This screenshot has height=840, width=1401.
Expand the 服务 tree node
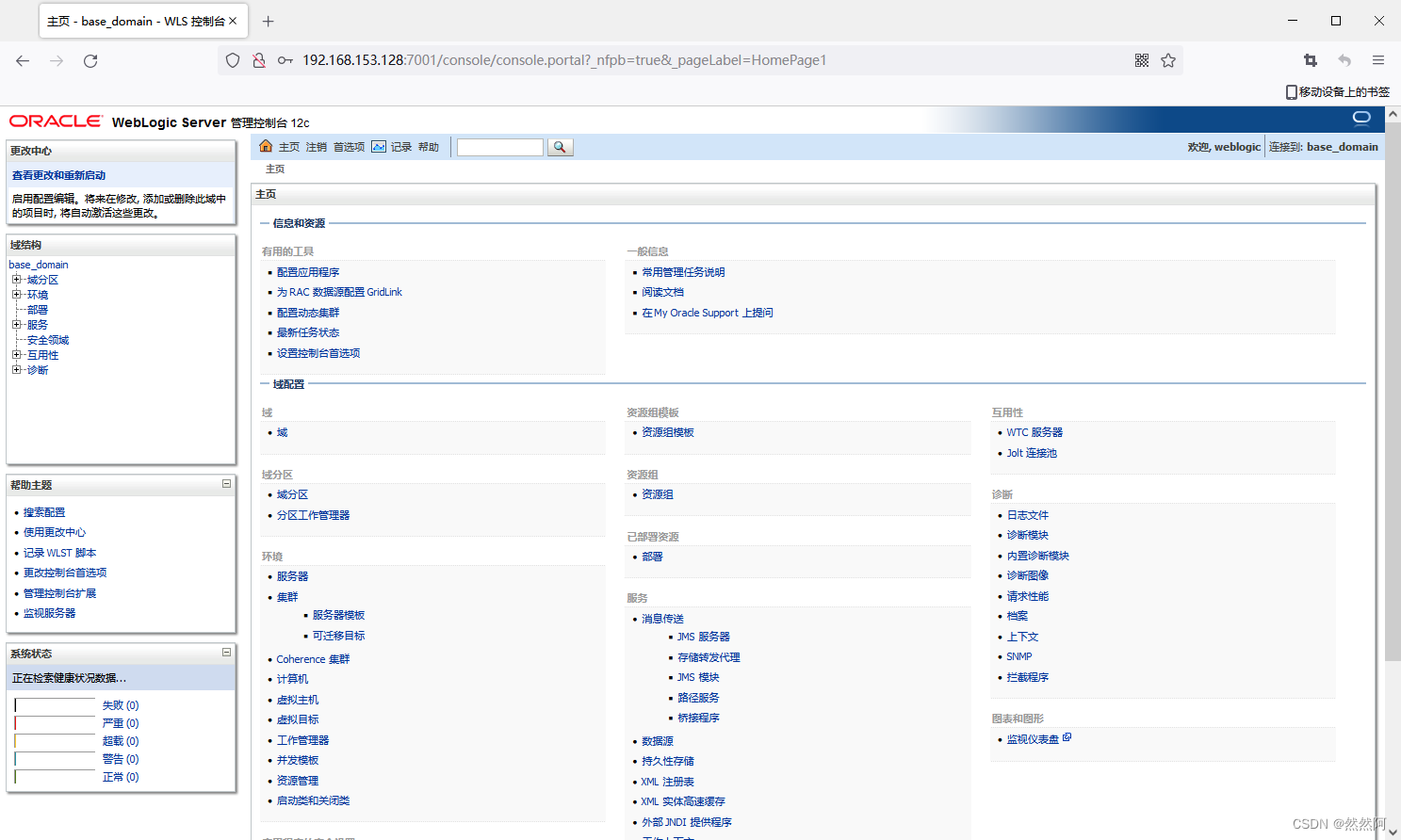[16, 325]
